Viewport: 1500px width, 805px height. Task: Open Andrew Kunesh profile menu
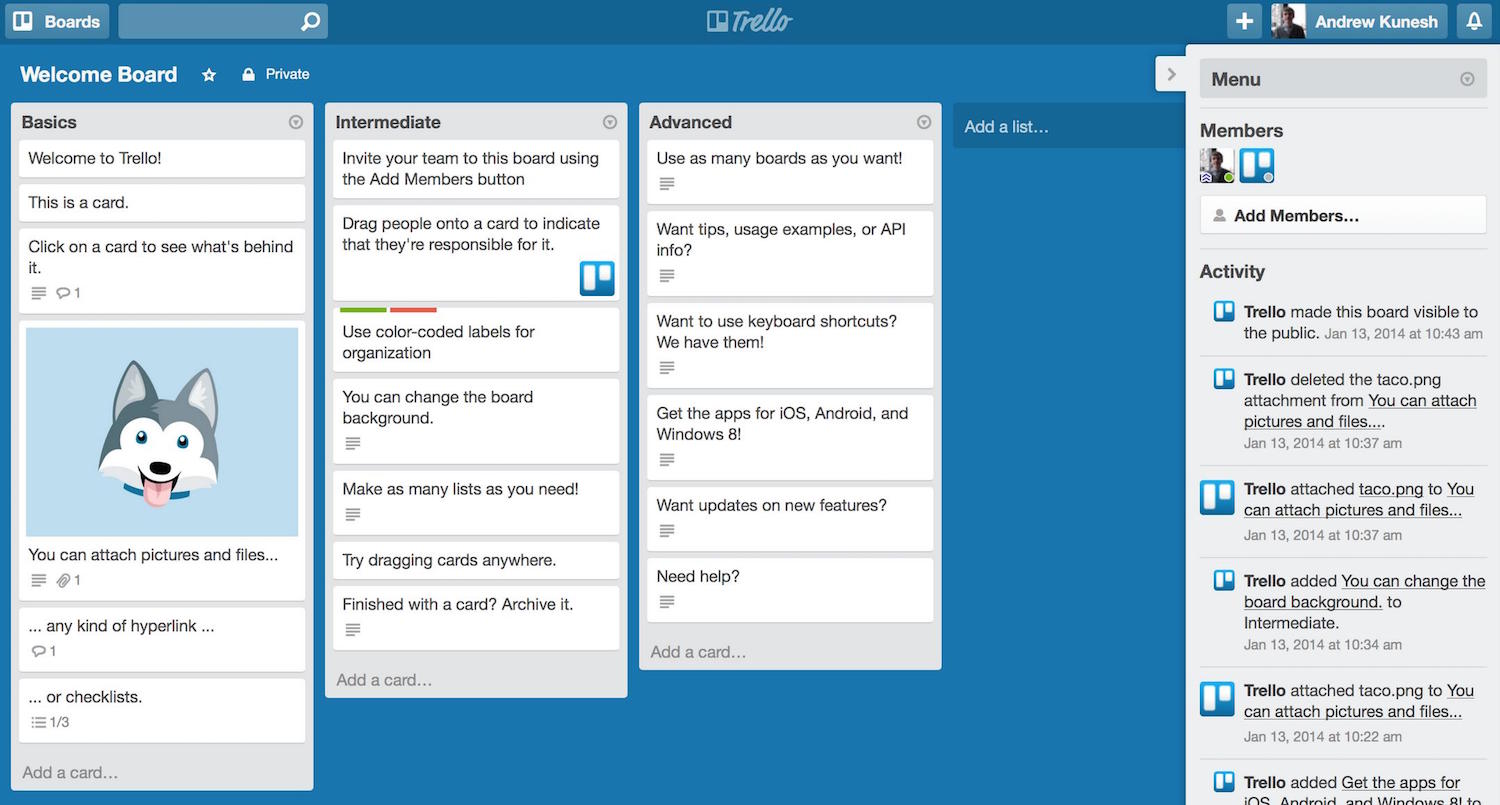[x=1358, y=21]
